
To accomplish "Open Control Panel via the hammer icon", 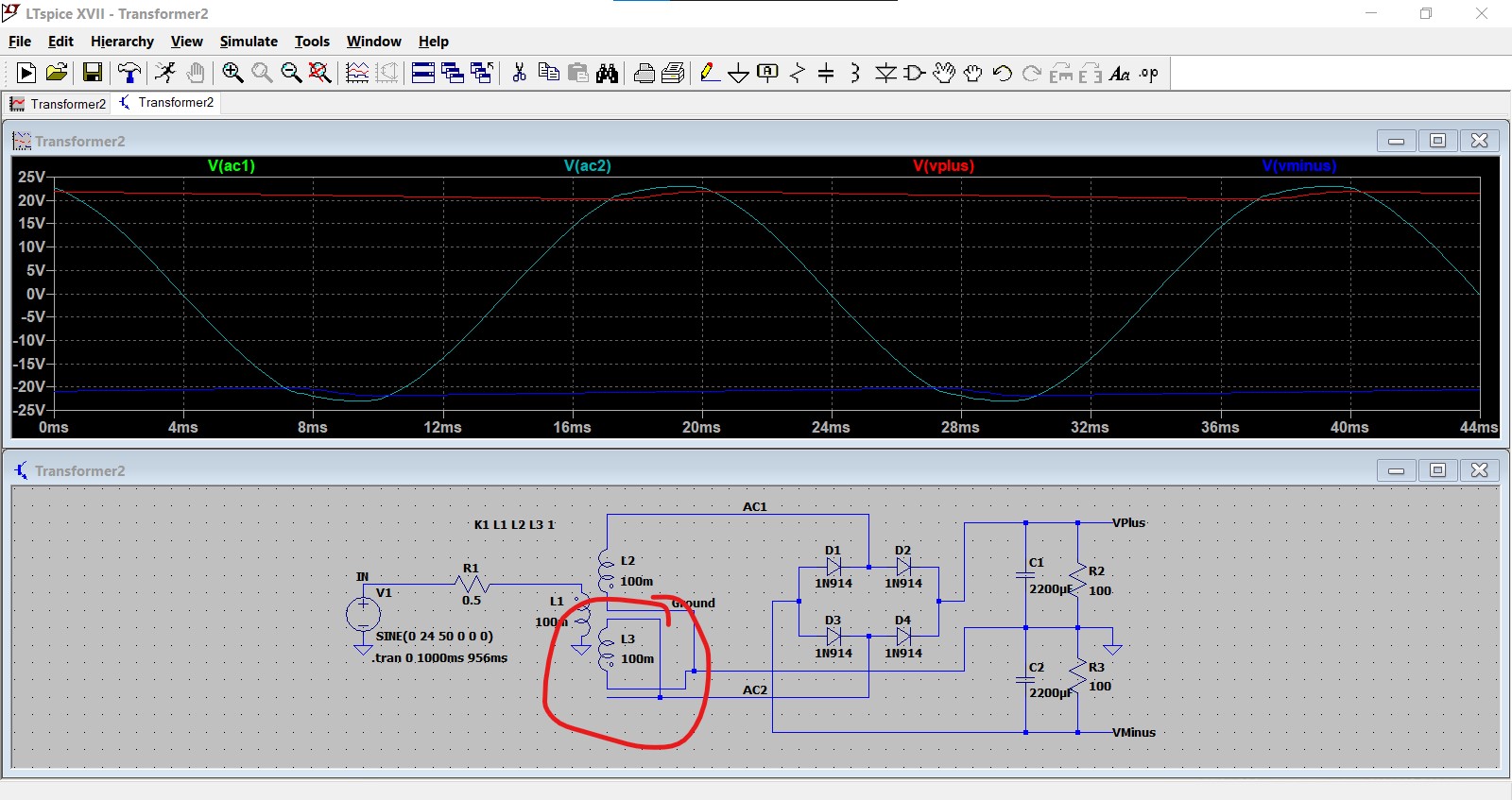I will coord(129,73).
